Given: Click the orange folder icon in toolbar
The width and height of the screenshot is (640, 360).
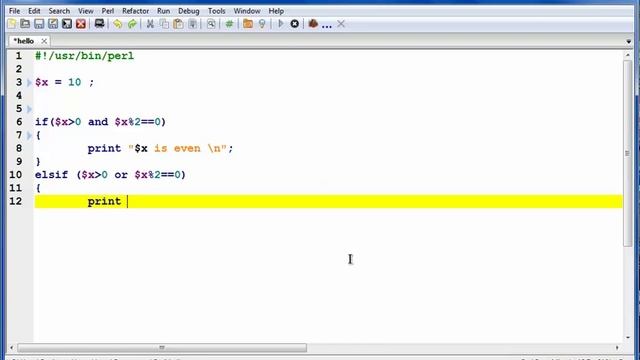Looking at the screenshot, I should click(x=248, y=24).
